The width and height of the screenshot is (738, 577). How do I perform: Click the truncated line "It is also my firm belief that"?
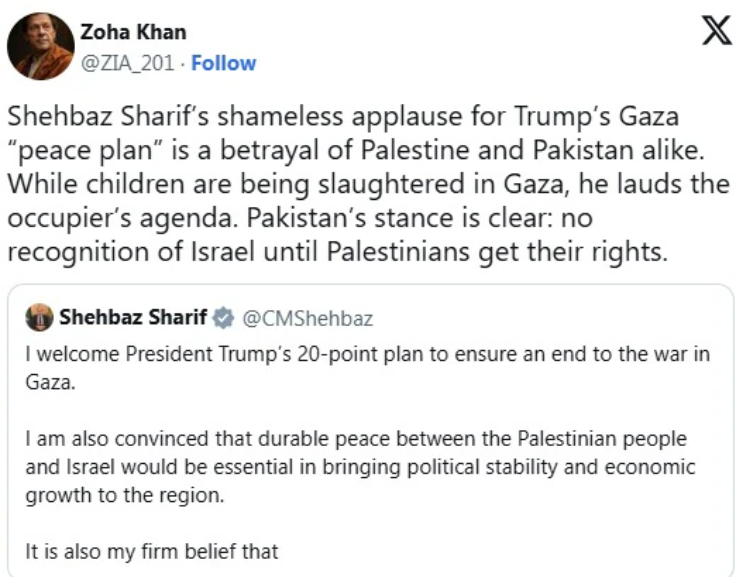151,548
